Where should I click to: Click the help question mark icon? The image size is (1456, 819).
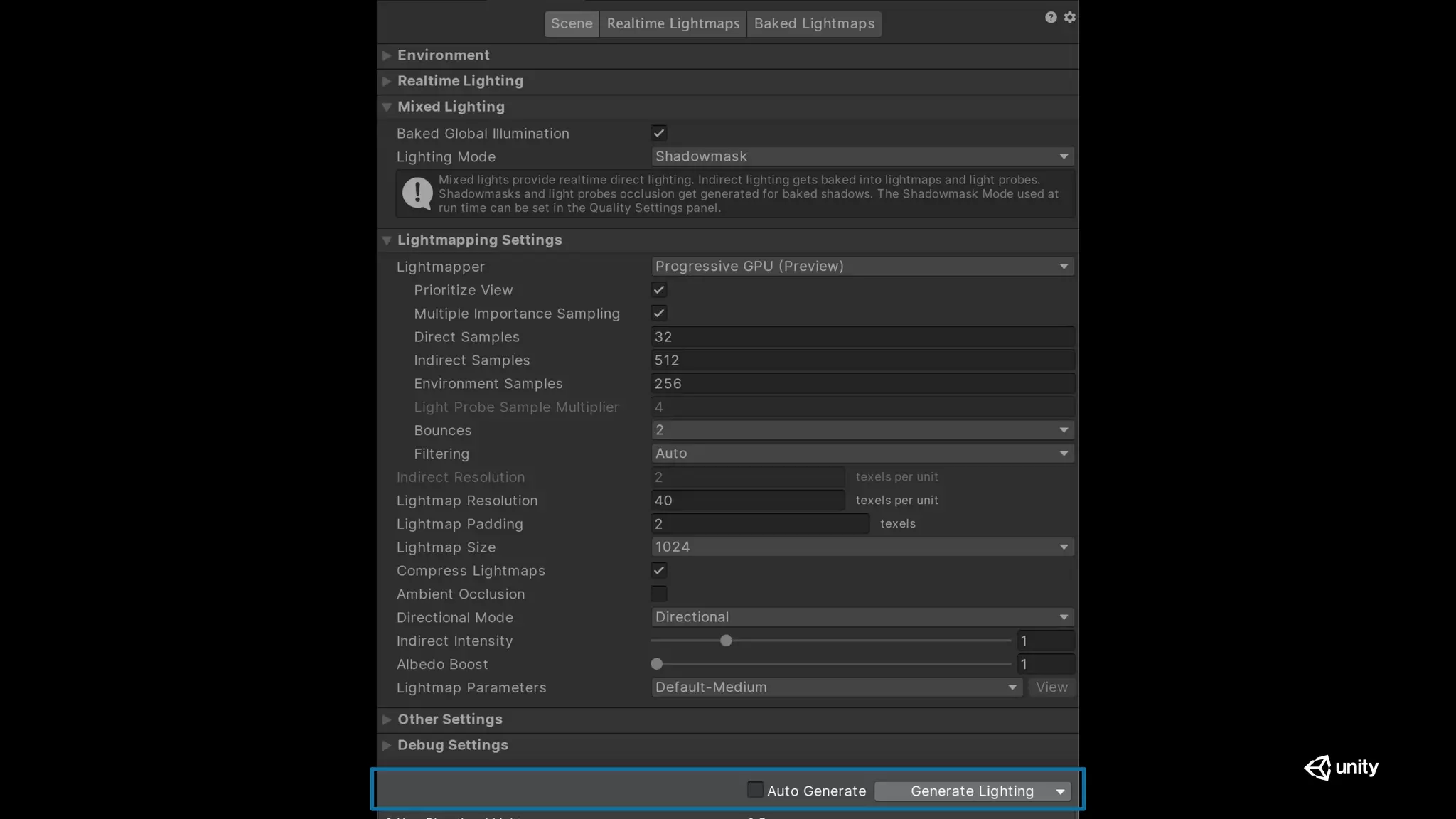1051,17
